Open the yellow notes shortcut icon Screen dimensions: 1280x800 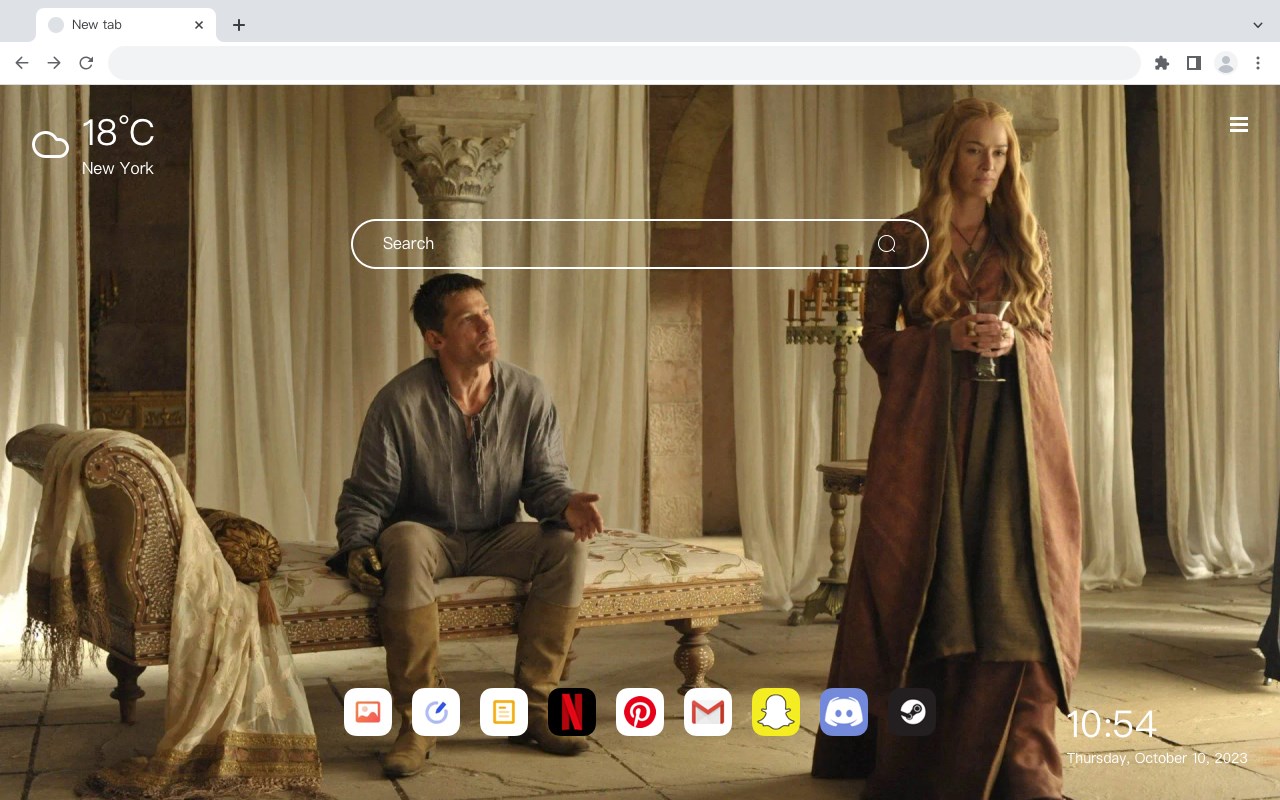click(504, 712)
